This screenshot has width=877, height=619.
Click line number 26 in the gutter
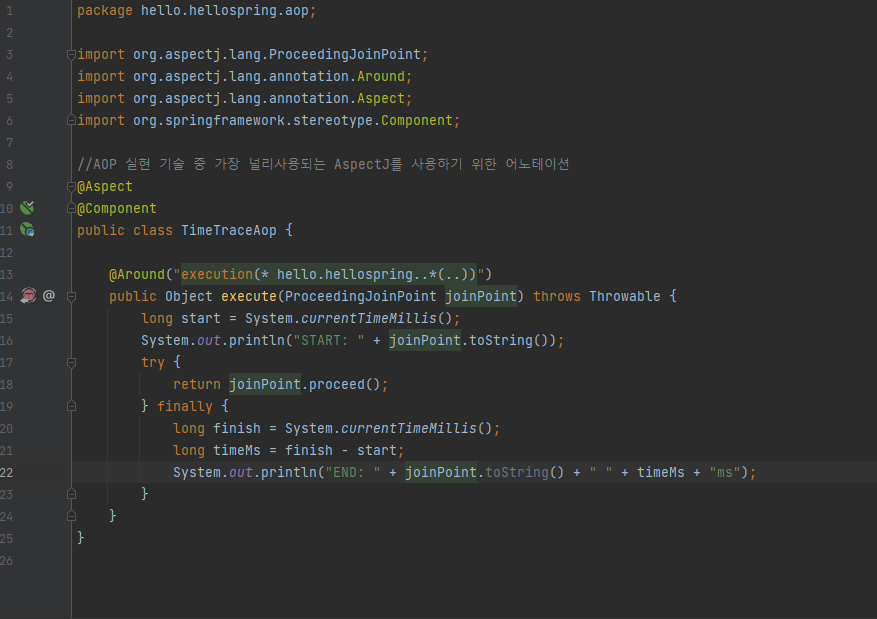(x=7, y=560)
